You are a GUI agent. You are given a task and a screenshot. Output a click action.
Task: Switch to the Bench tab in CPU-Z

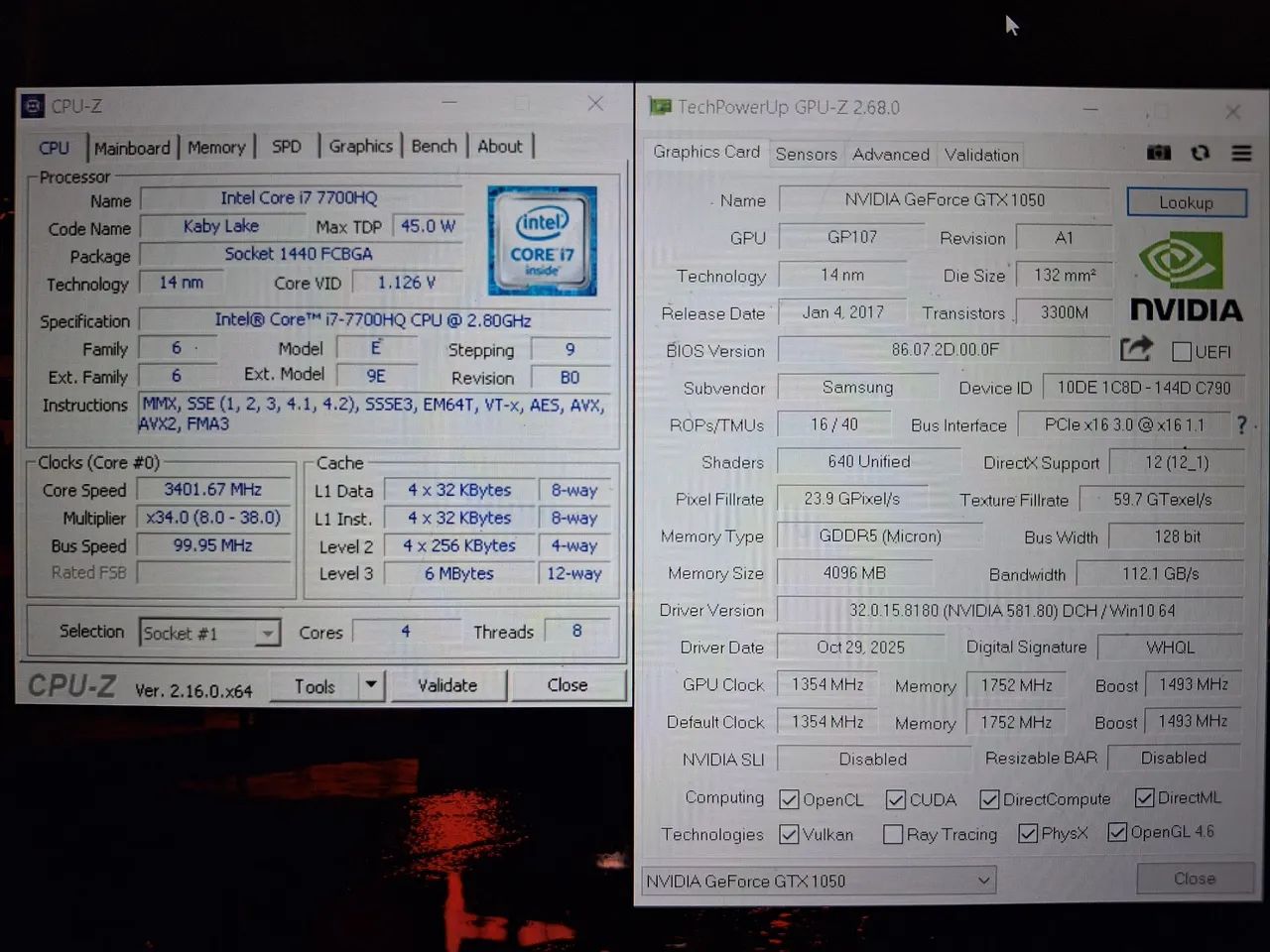pos(434,146)
